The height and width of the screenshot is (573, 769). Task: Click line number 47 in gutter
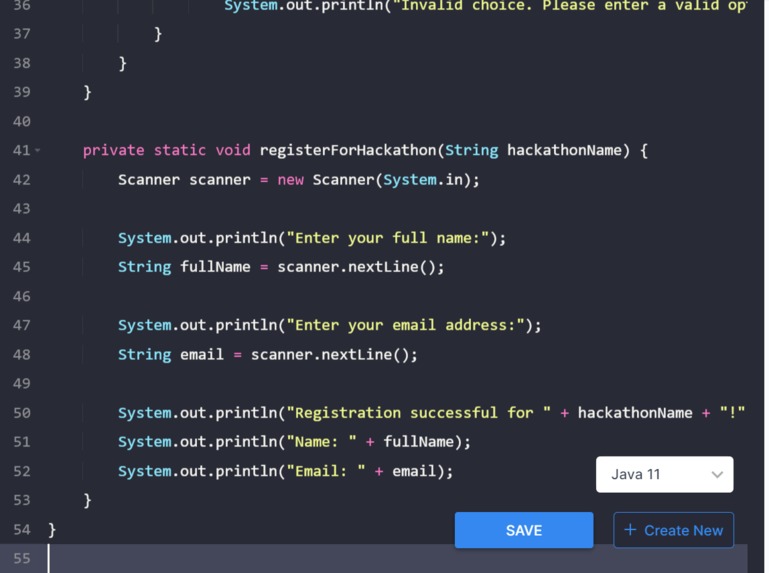point(22,325)
